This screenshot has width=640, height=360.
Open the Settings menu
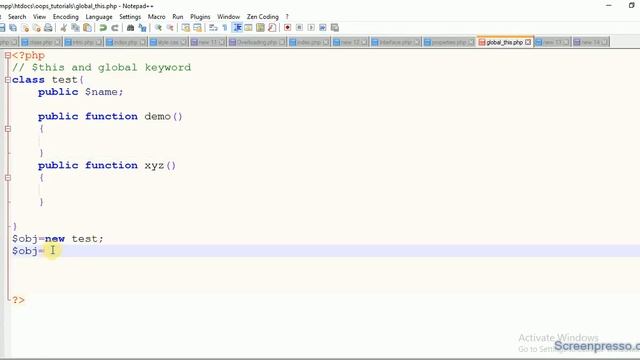click(x=130, y=17)
